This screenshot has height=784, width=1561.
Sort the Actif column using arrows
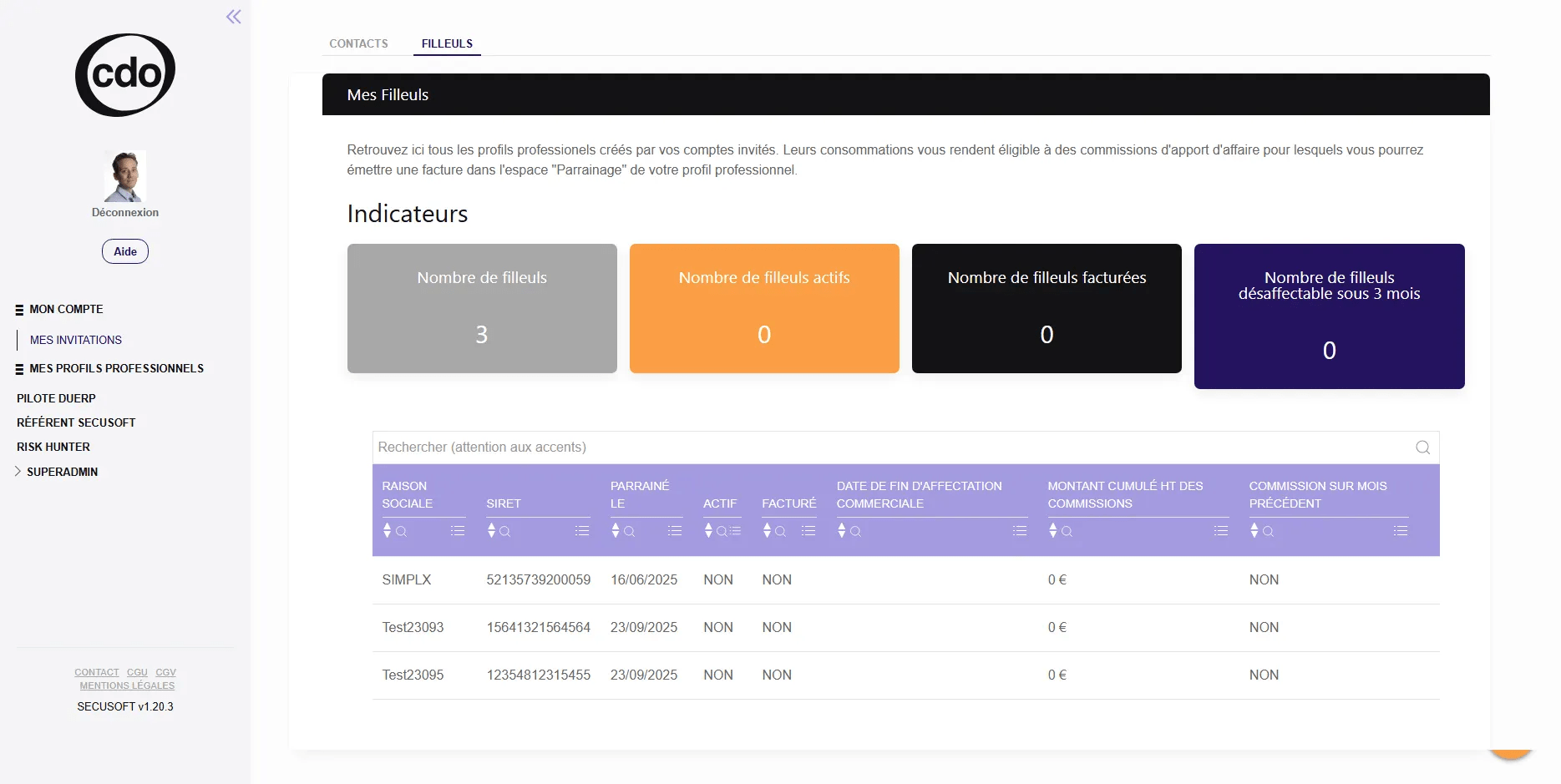point(708,531)
